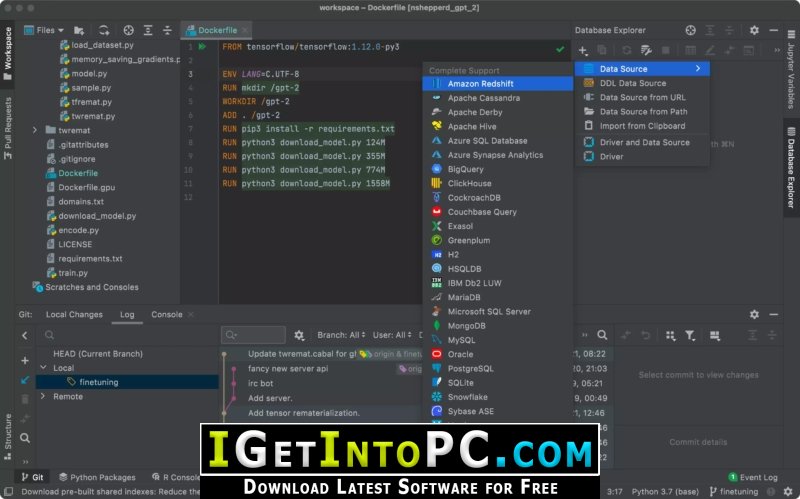Click the target icon in Database Explorer header
This screenshot has width=800, height=499.
click(x=690, y=30)
